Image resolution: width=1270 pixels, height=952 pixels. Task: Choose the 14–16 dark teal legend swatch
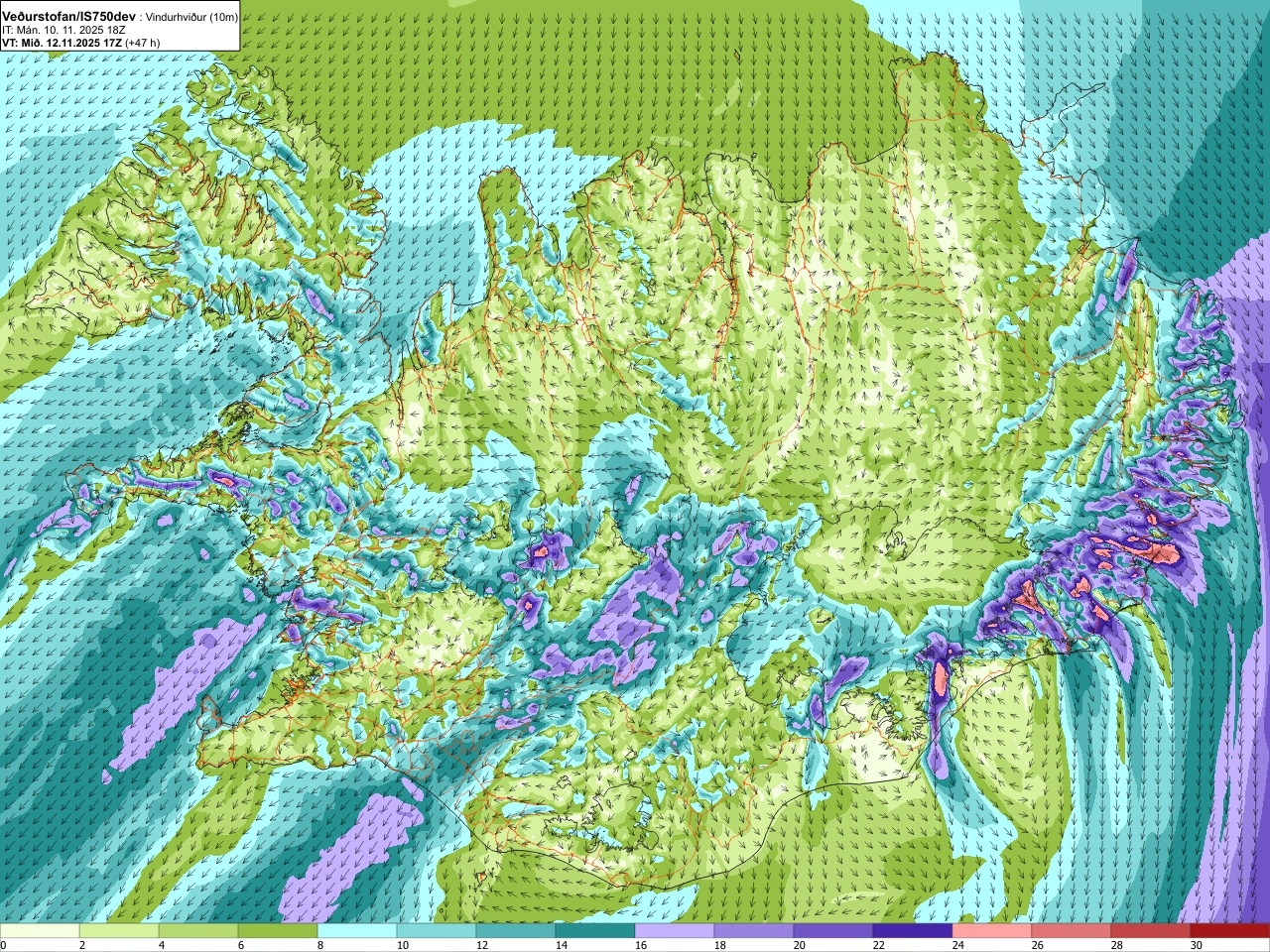(x=595, y=931)
